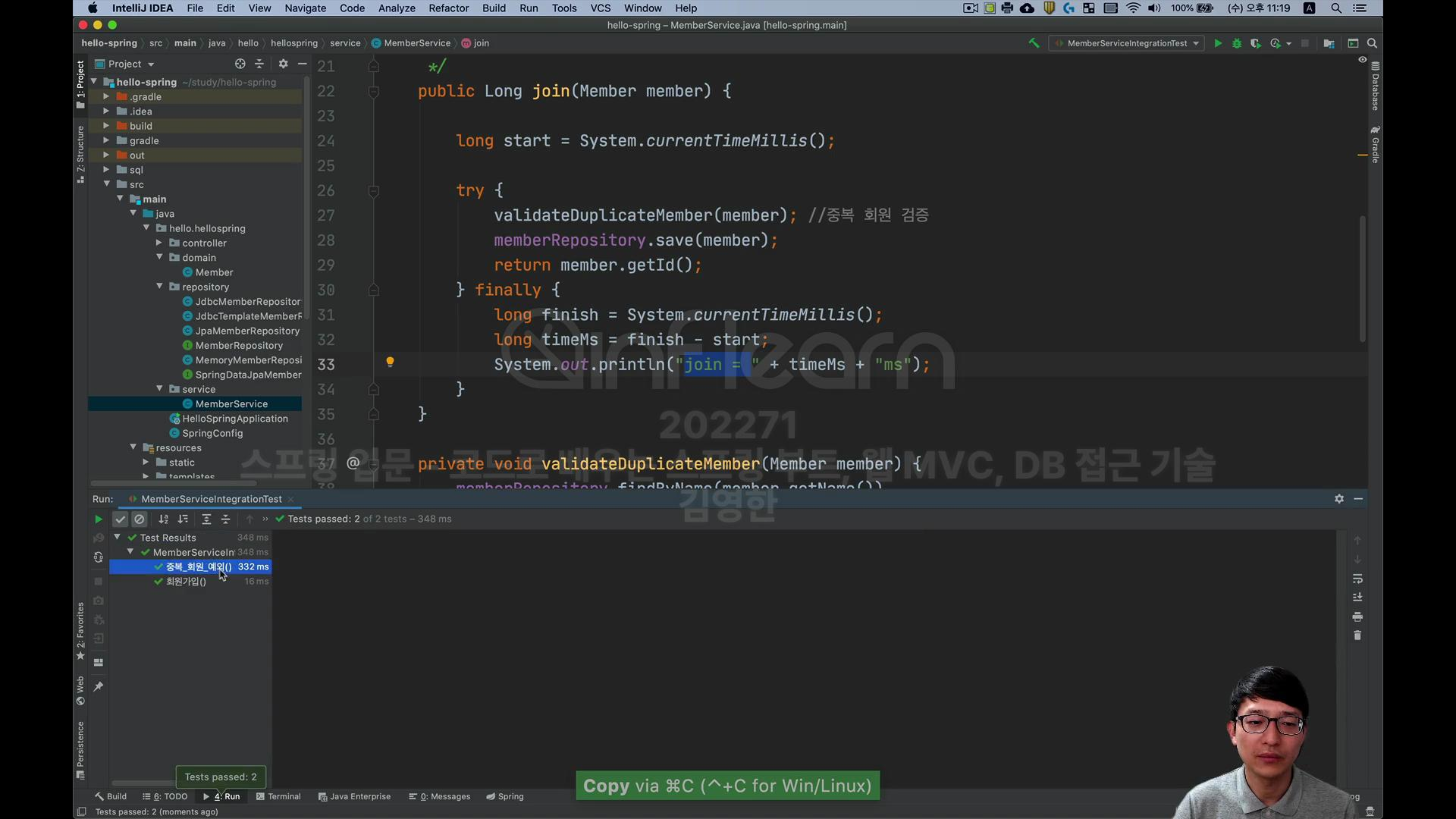
Task: Open SpringConfig in the project tree
Action: pos(212,433)
